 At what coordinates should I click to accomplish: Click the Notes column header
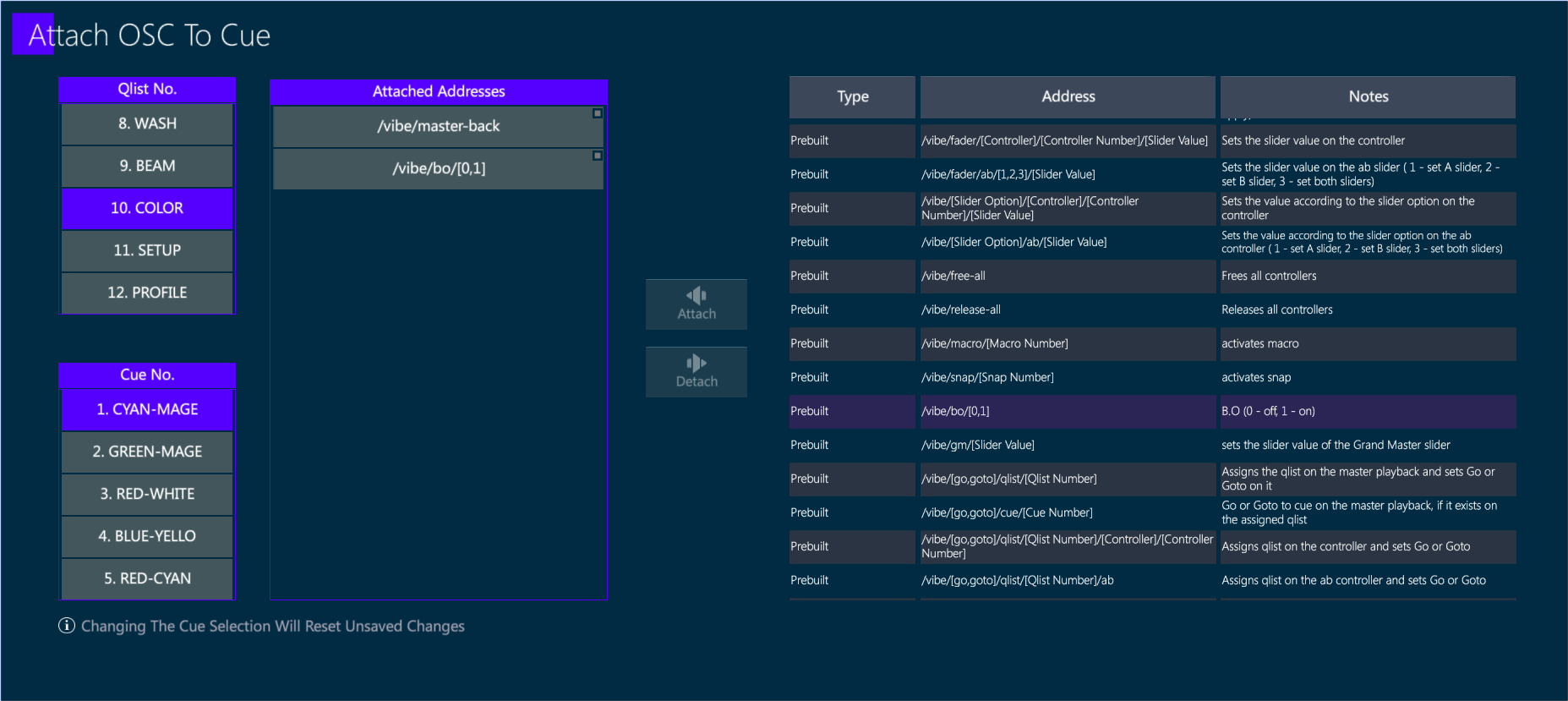coord(1368,96)
